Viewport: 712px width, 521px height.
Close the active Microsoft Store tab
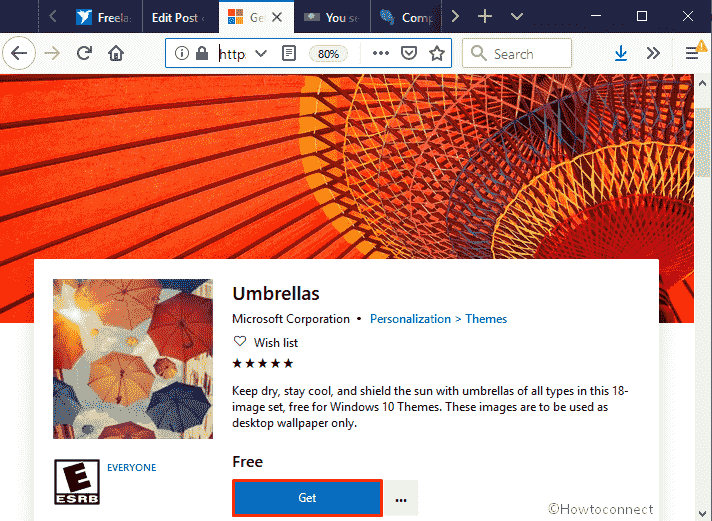coord(277,17)
